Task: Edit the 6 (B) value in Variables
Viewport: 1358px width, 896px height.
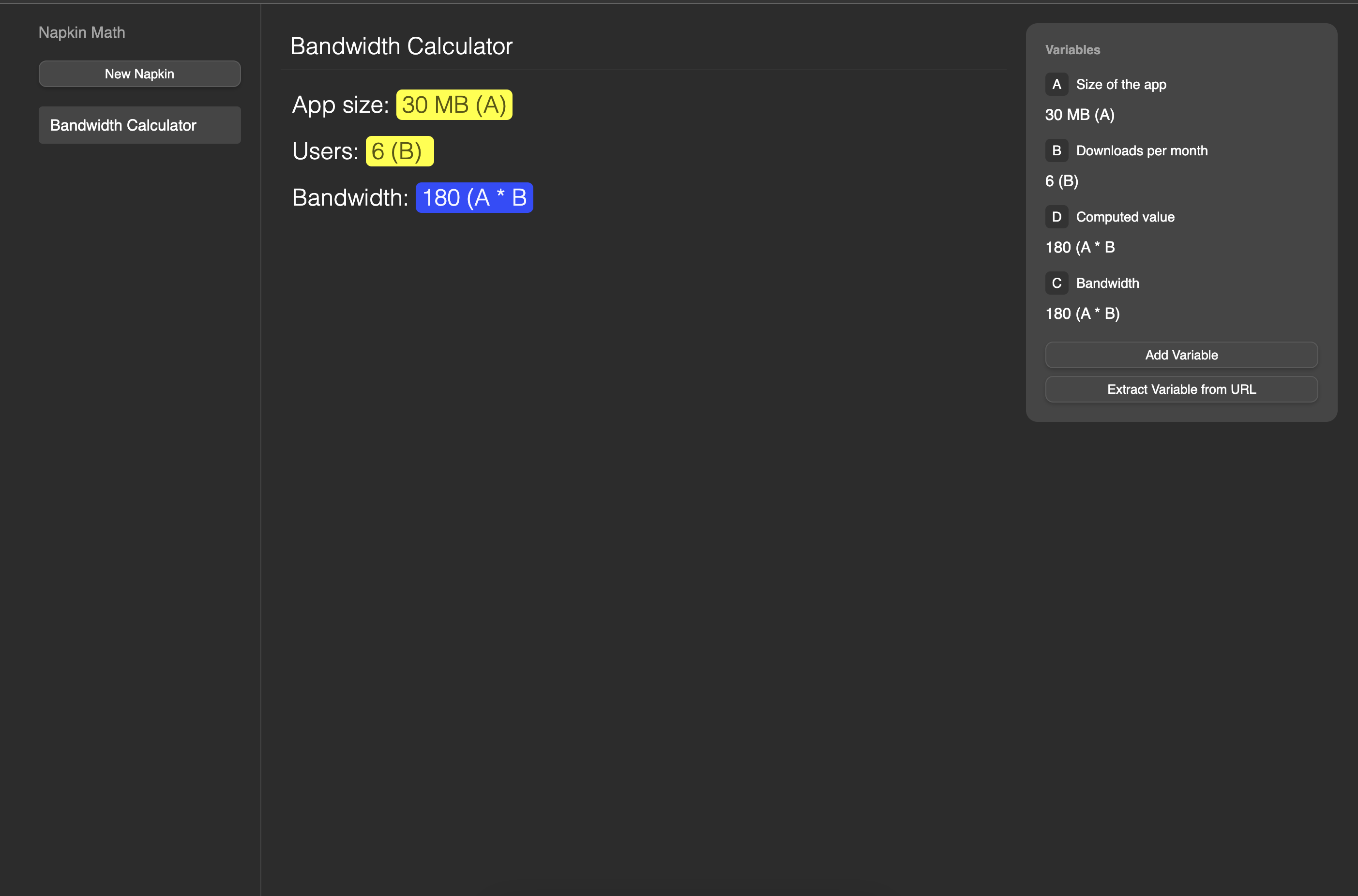Action: [x=1061, y=181]
